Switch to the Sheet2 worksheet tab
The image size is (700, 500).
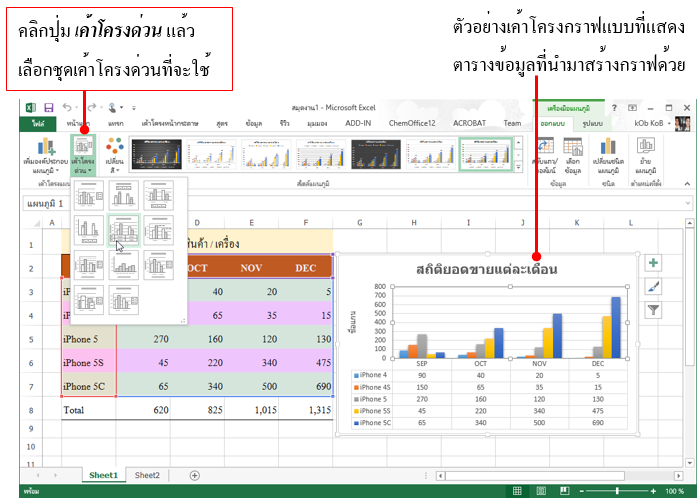coord(147,475)
